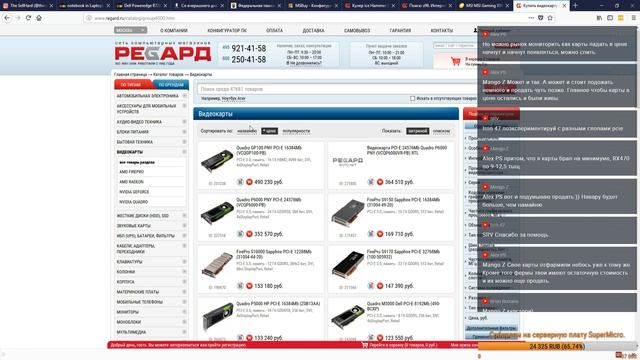Image resolution: width=640 pixels, height=360 pixels.
Task: Compare icon next to 153 180 руб. price
Action: [x=240, y=286]
